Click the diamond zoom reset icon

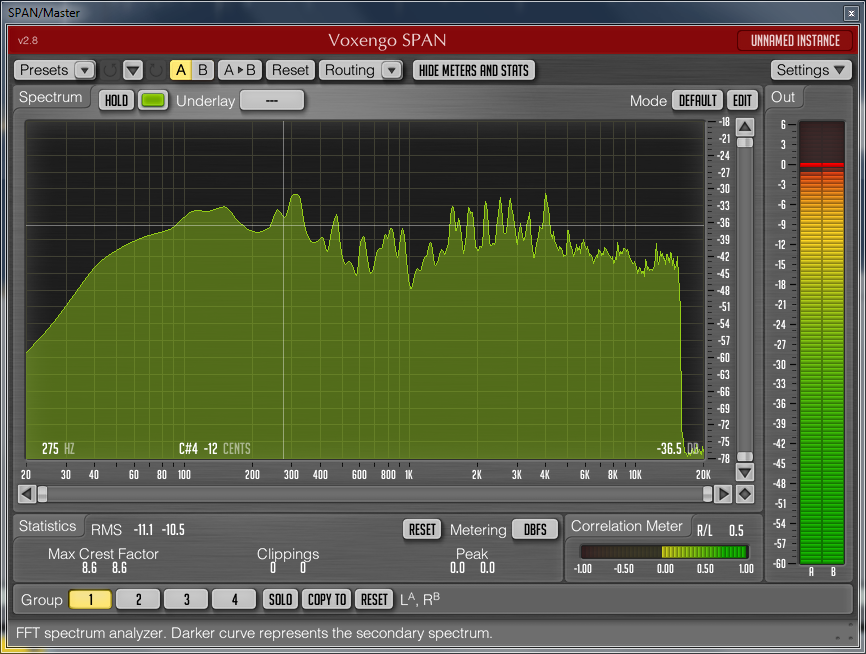(745, 494)
